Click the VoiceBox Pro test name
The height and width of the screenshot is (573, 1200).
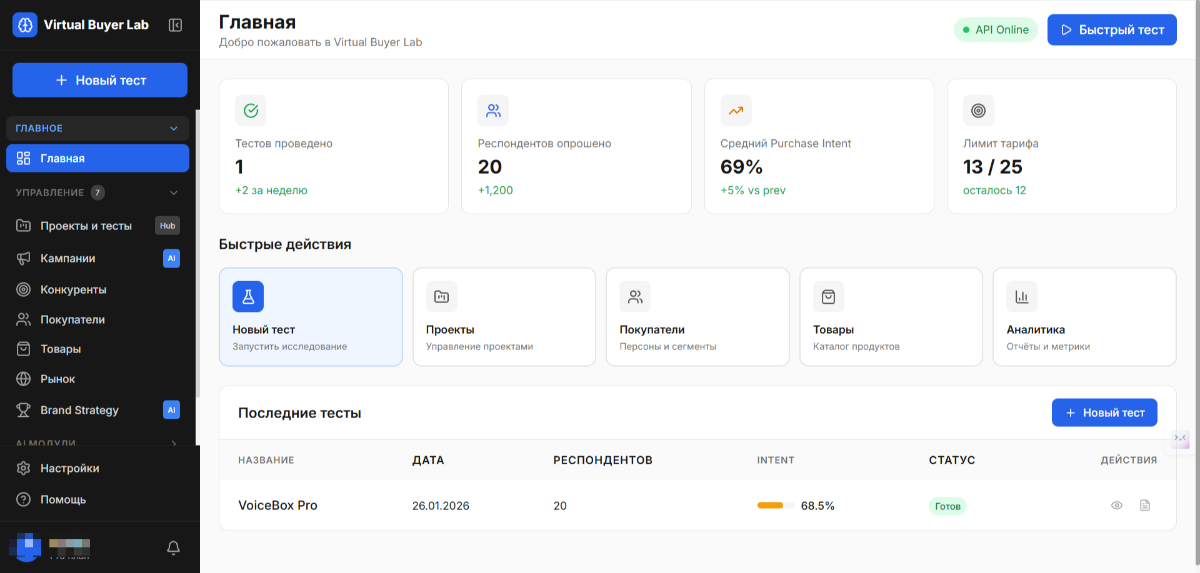[278, 506]
